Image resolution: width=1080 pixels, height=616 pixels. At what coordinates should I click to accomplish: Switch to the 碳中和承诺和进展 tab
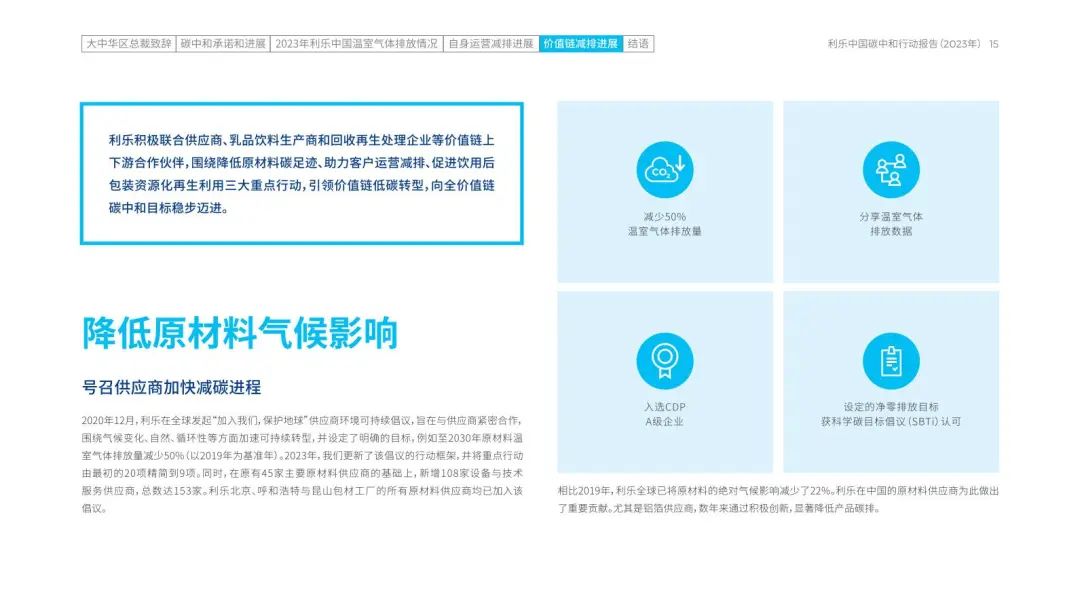click(223, 44)
